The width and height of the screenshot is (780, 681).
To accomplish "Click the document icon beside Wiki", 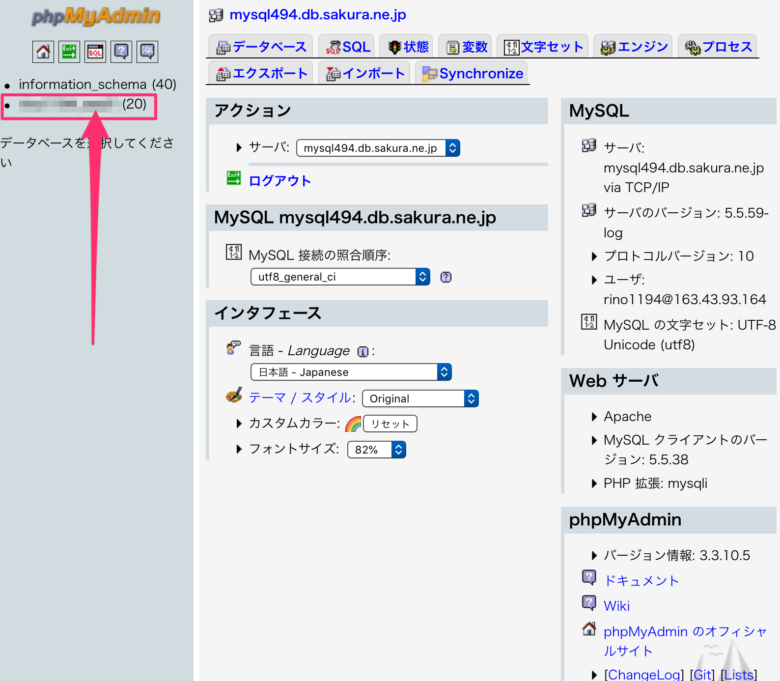I will [x=589, y=603].
